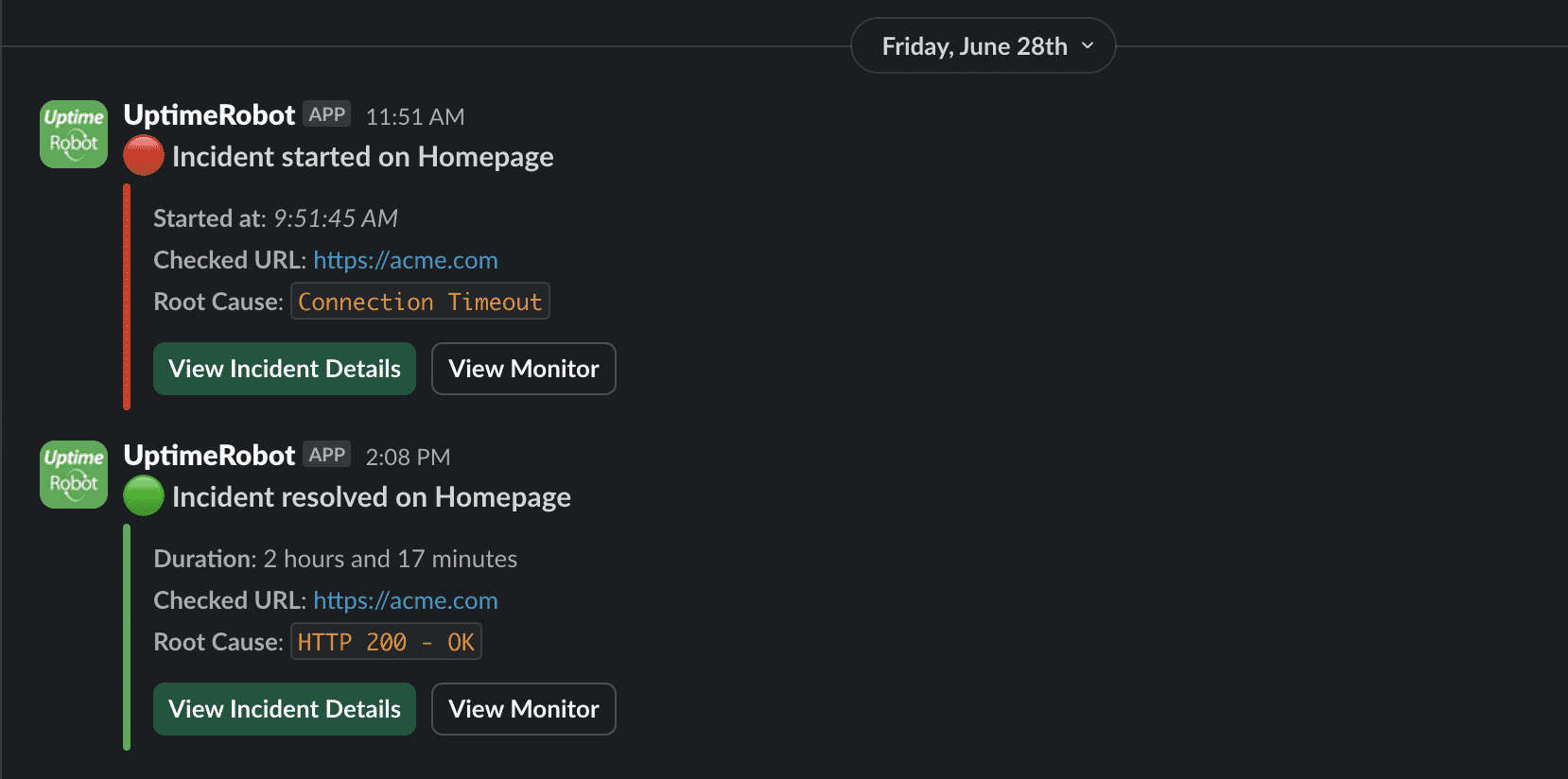Screen dimensions: 1568x779
Task: Open the https://acme.com link in first message
Action: 405,259
